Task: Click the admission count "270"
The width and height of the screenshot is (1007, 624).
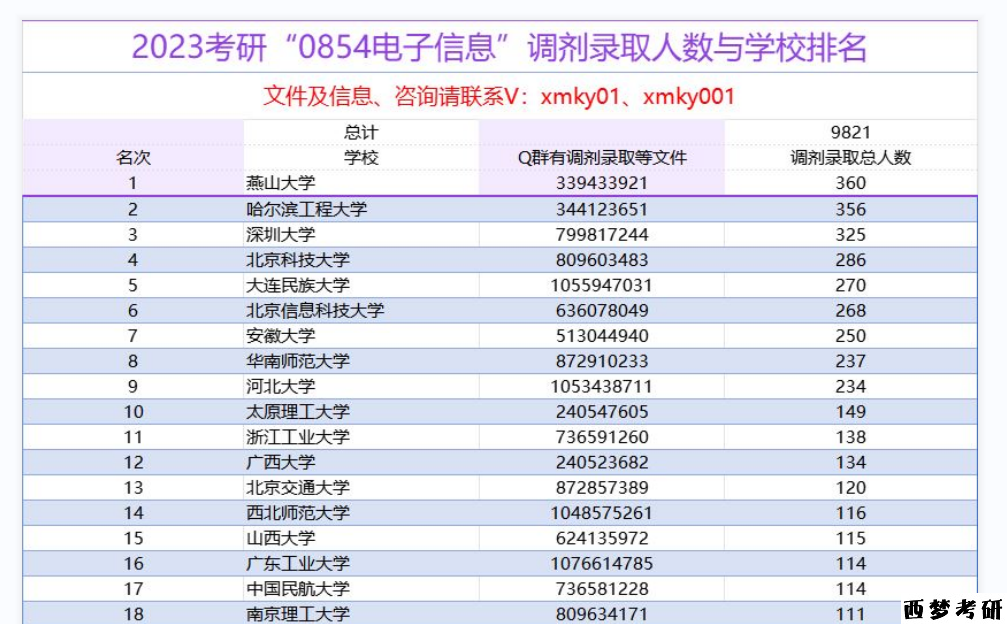Action: [x=850, y=285]
